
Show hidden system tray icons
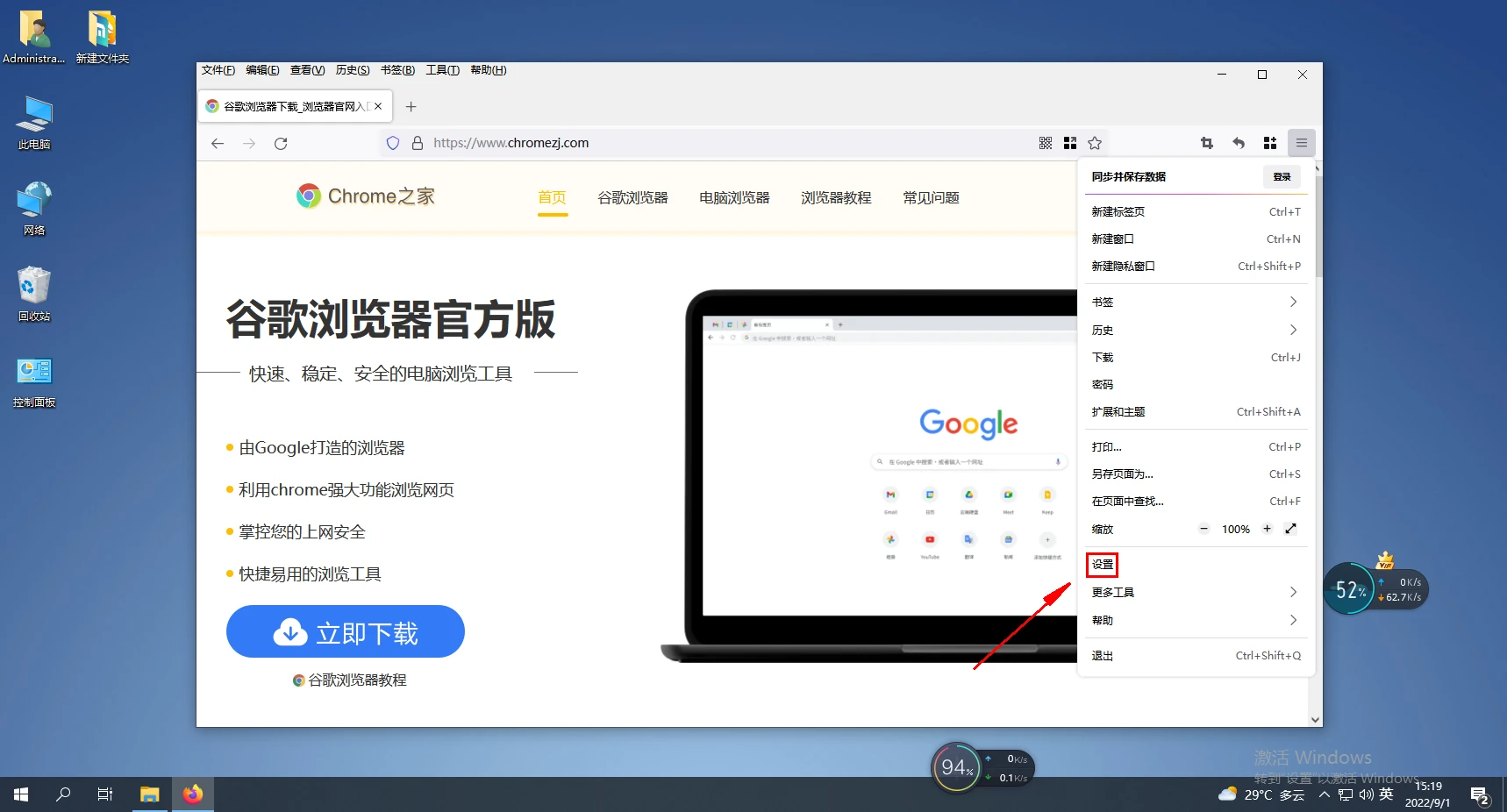point(1325,794)
